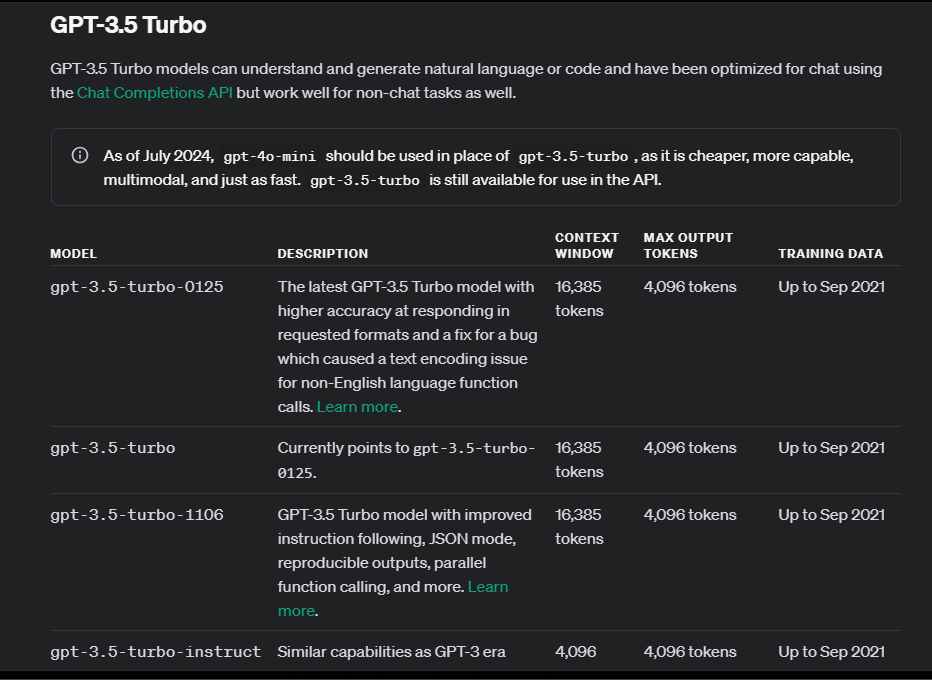Click the intro sentence starting 'GPT-3.5 Turbo models can understand'
The image size is (932, 680).
[x=466, y=81]
